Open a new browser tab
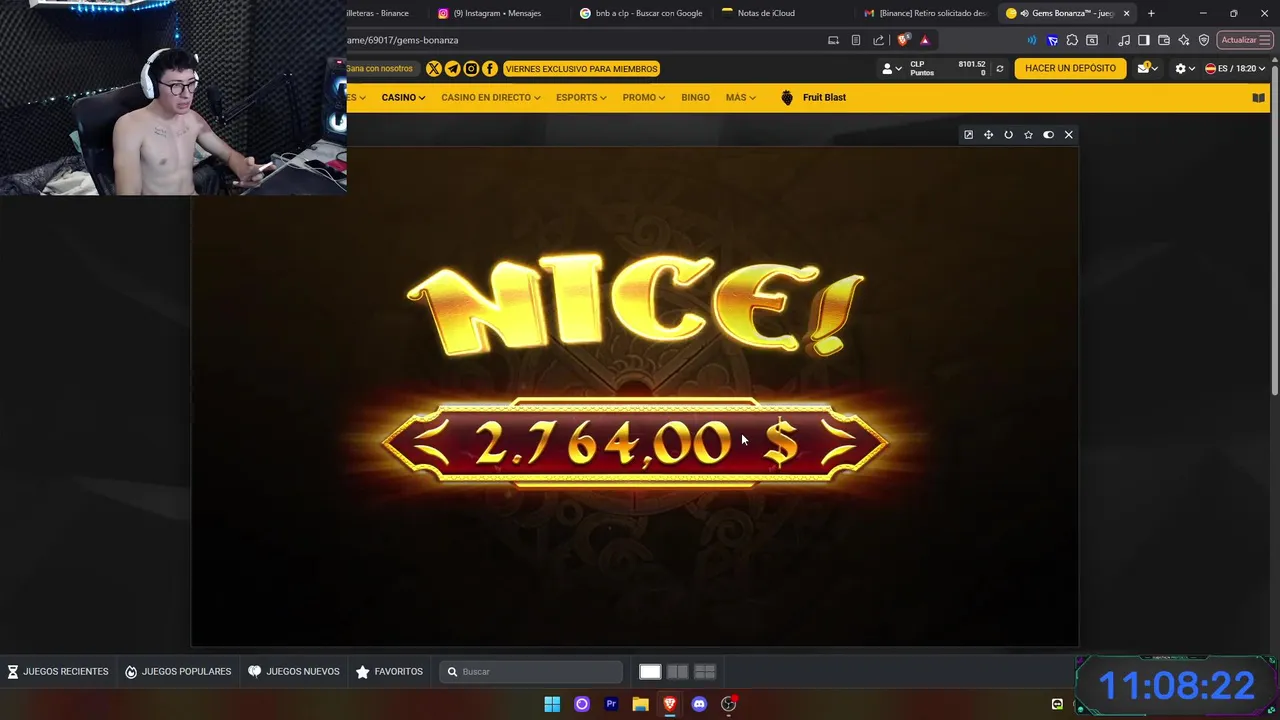 [x=1151, y=13]
